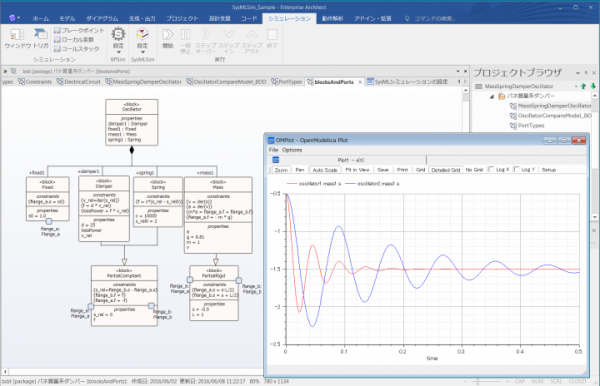Switch to シミュレーション ribbon tab
This screenshot has height=386, width=600.
click(x=289, y=18)
